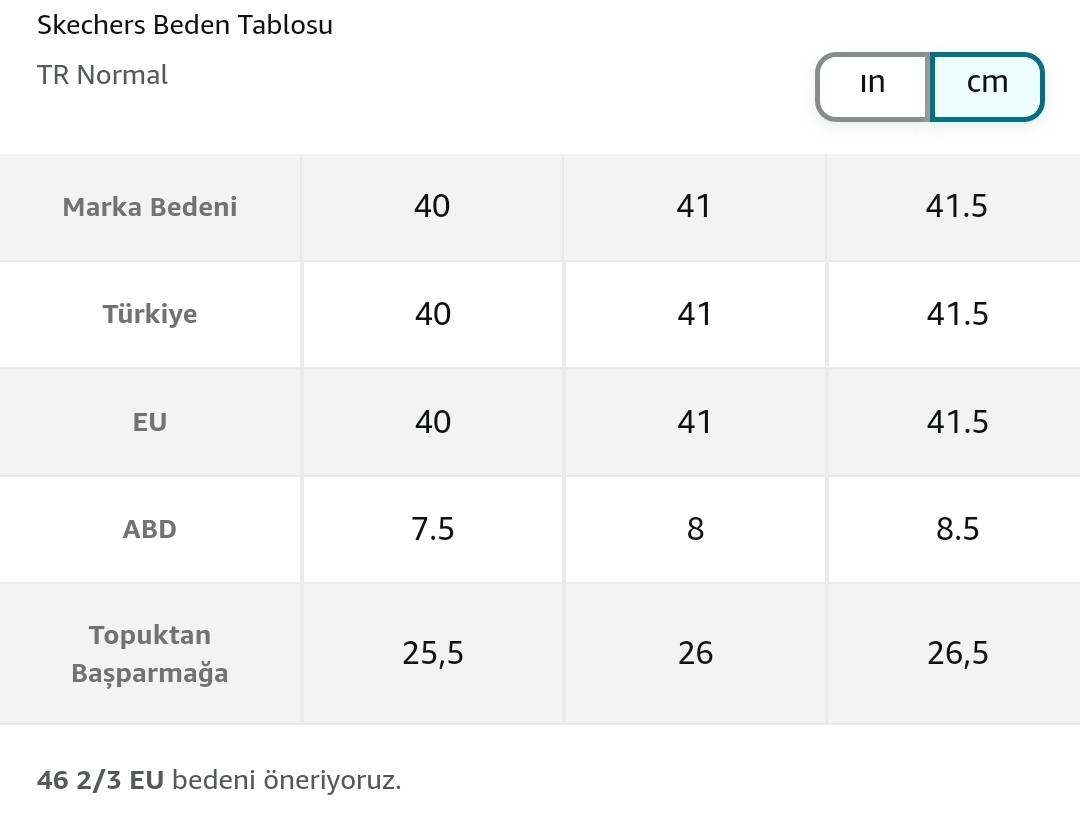Select the Topuktan Başparmağa row header
The width and height of the screenshot is (1080, 815).
[150, 654]
